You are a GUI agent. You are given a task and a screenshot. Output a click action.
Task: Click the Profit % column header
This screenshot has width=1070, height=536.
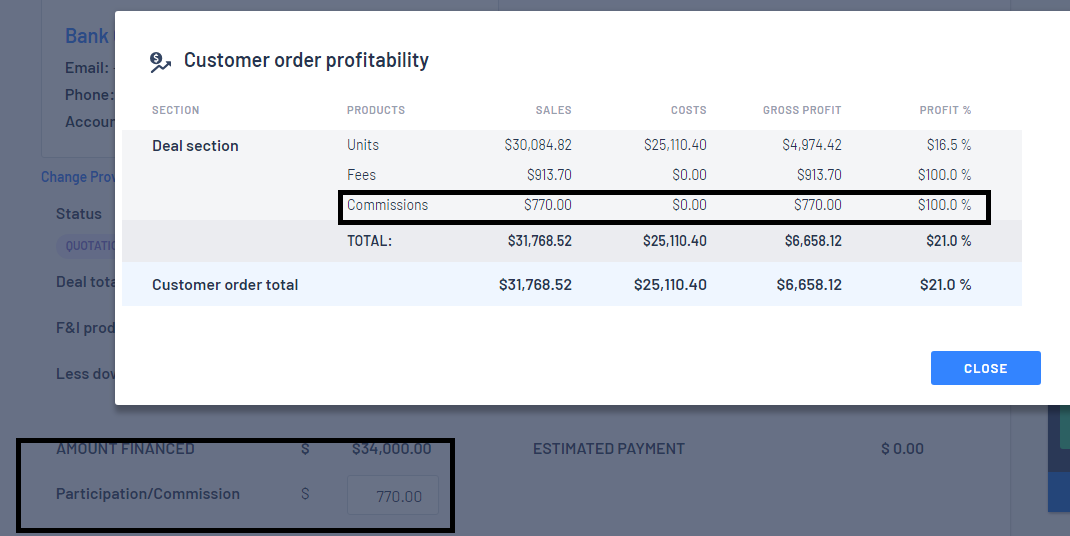click(x=945, y=110)
